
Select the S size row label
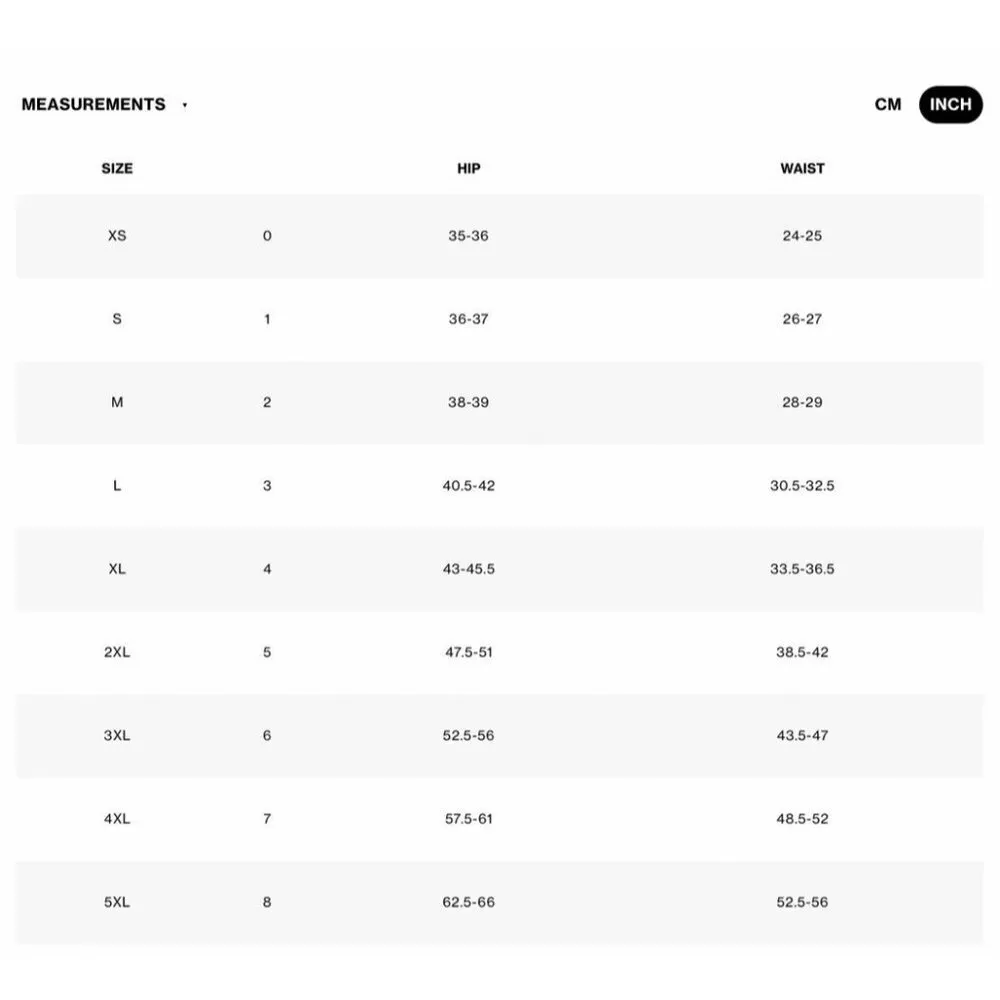[117, 319]
